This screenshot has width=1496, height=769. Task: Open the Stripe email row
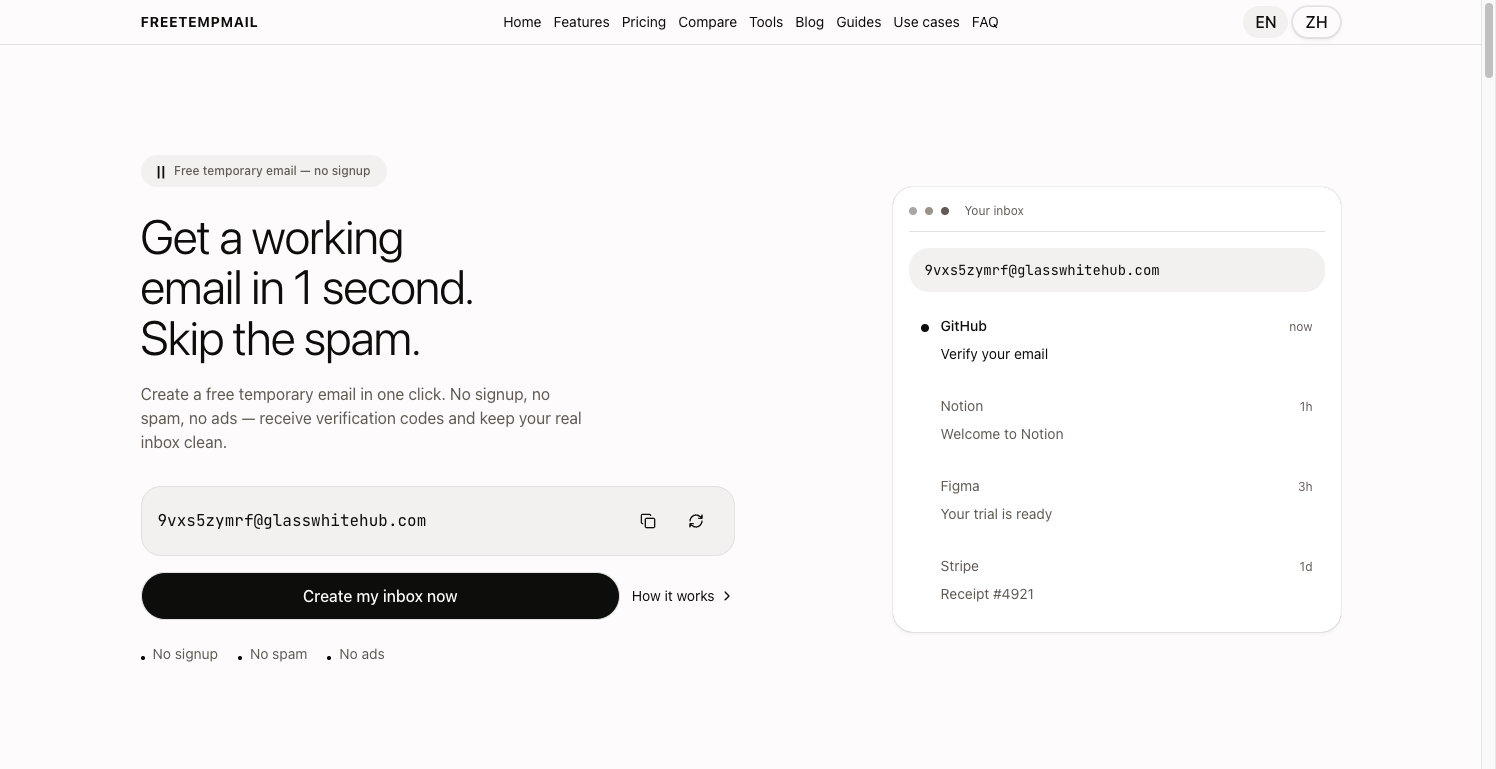pos(1117,580)
